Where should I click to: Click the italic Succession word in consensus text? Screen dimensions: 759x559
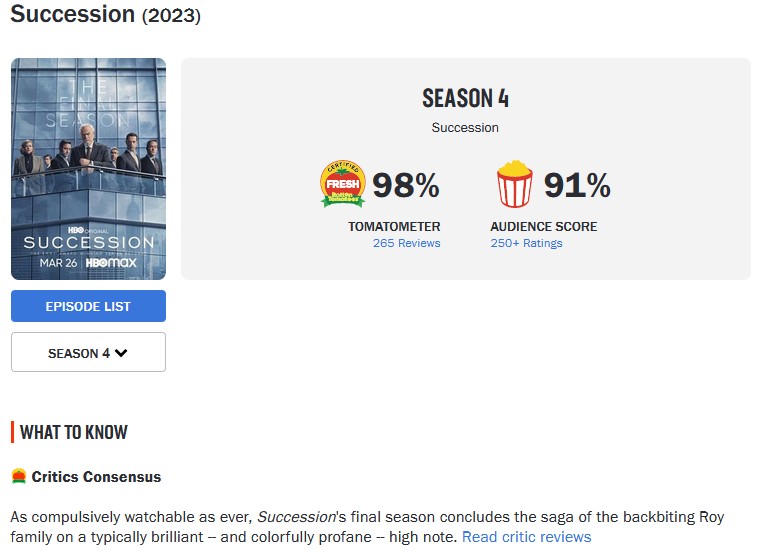pyautogui.click(x=296, y=517)
